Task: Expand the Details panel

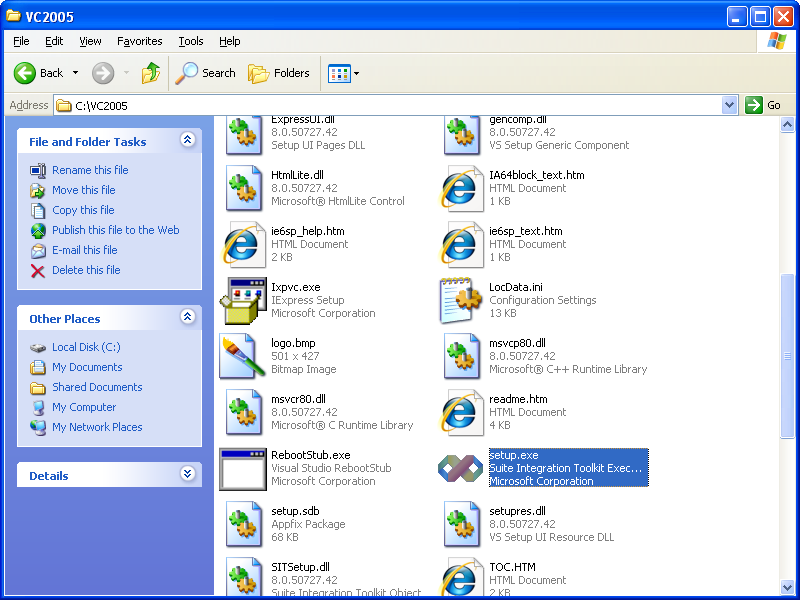Action: tap(187, 474)
